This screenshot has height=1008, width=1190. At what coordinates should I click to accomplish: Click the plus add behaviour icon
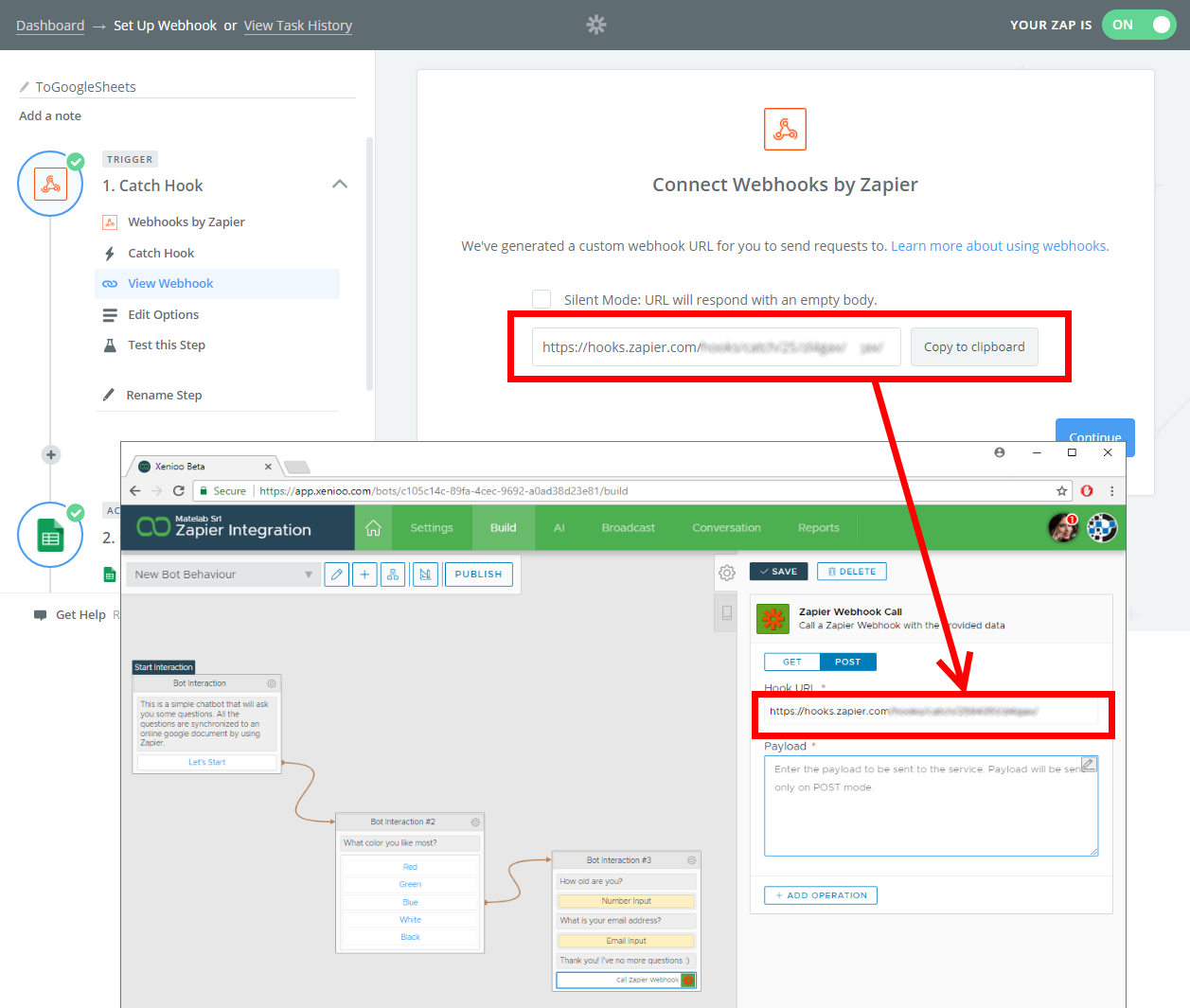[x=364, y=575]
